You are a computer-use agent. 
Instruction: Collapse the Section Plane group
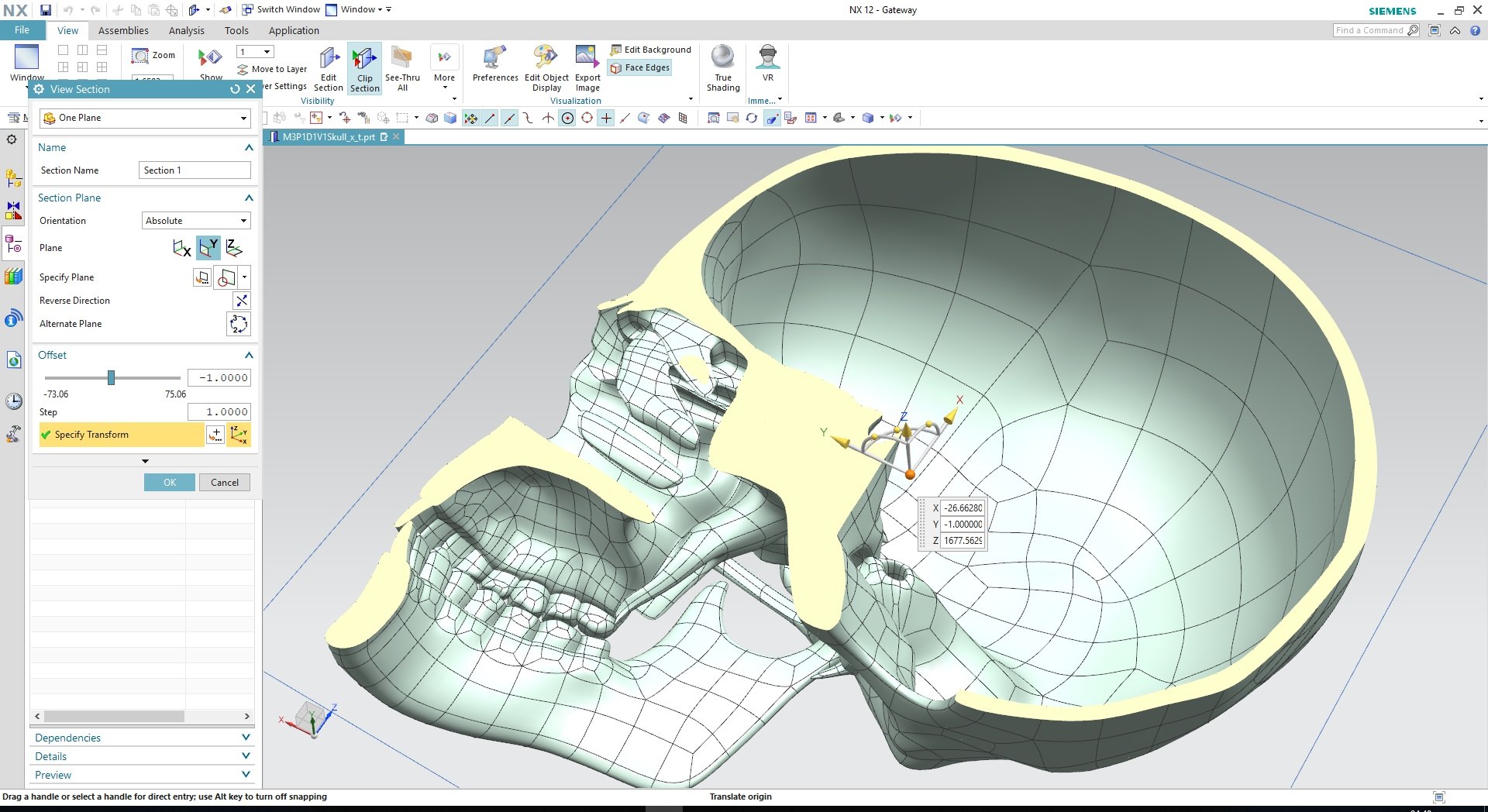(249, 198)
